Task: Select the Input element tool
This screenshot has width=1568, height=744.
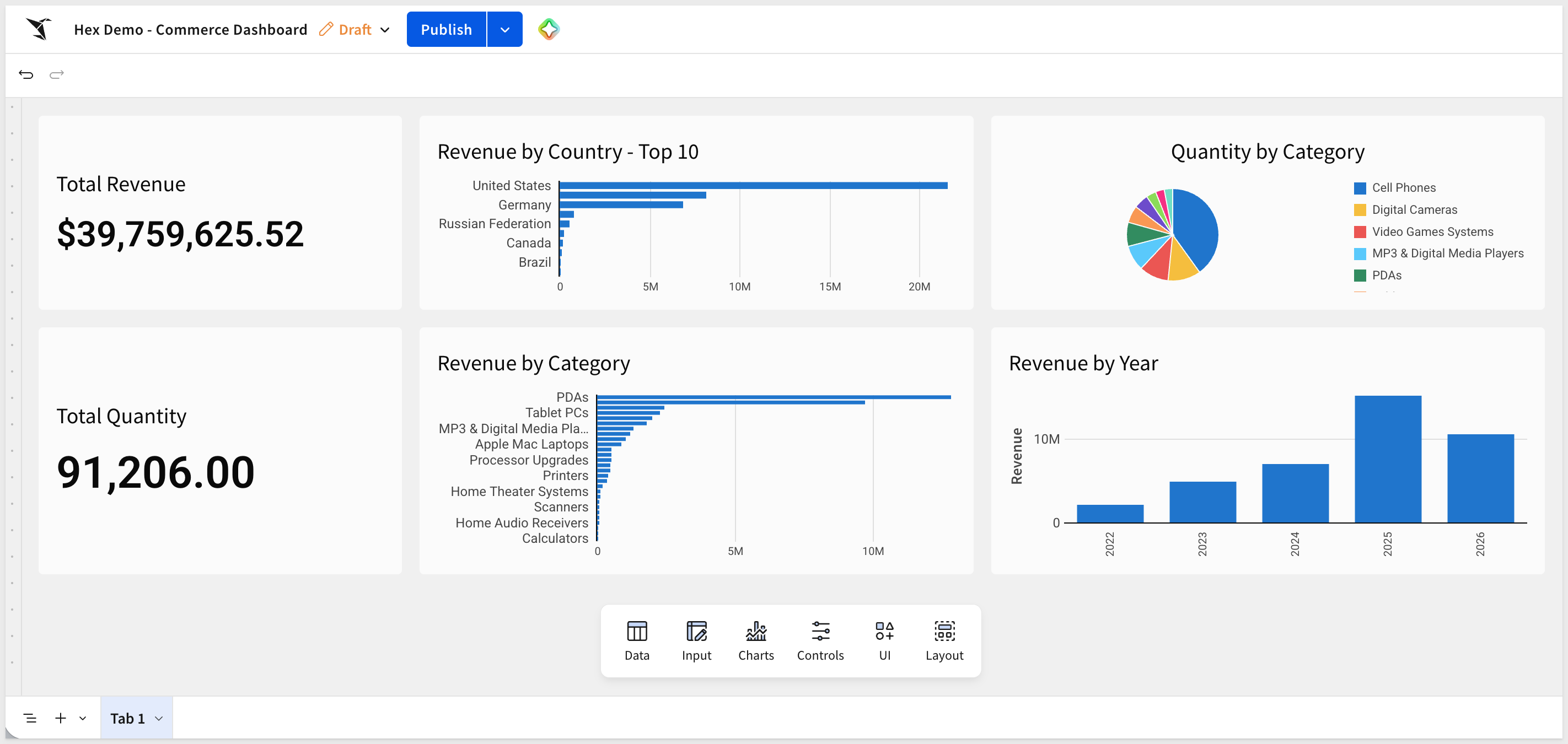Action: click(x=696, y=640)
